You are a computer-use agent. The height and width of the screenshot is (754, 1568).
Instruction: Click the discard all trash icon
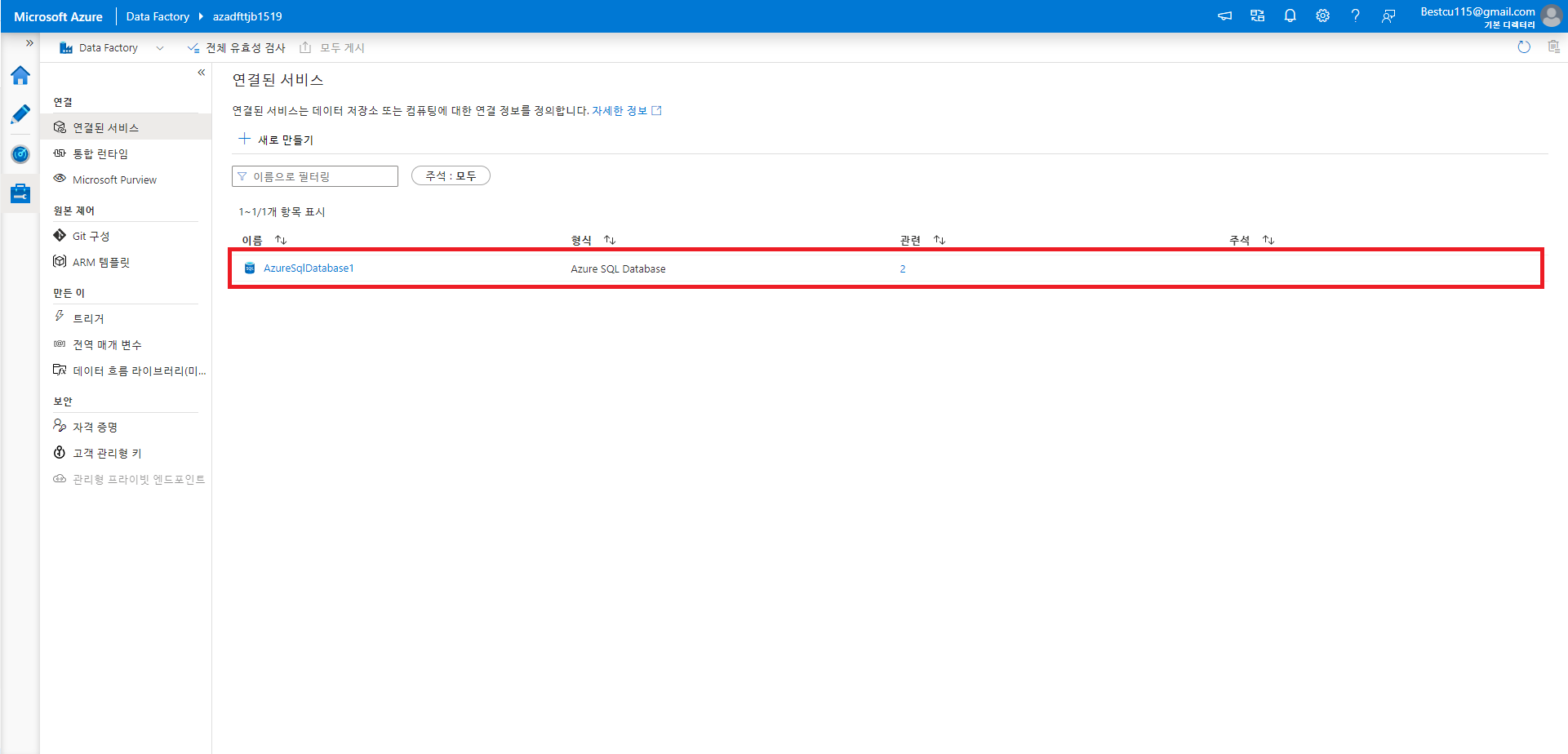tap(1553, 47)
